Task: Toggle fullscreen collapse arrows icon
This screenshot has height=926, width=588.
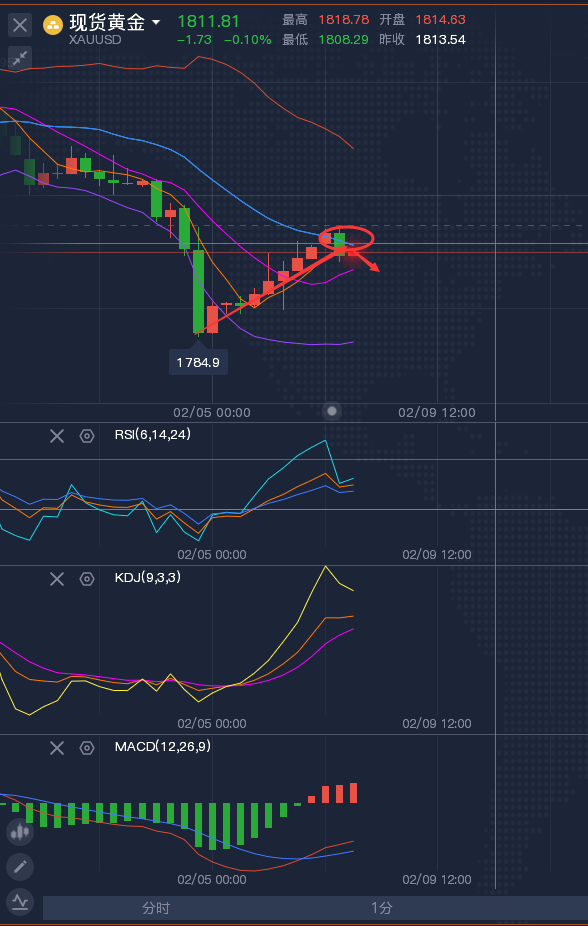Action: tap(20, 58)
